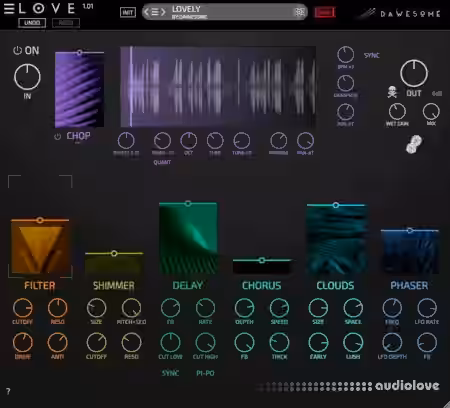Click the waveform display
This screenshot has width=450, height=408.
point(218,87)
